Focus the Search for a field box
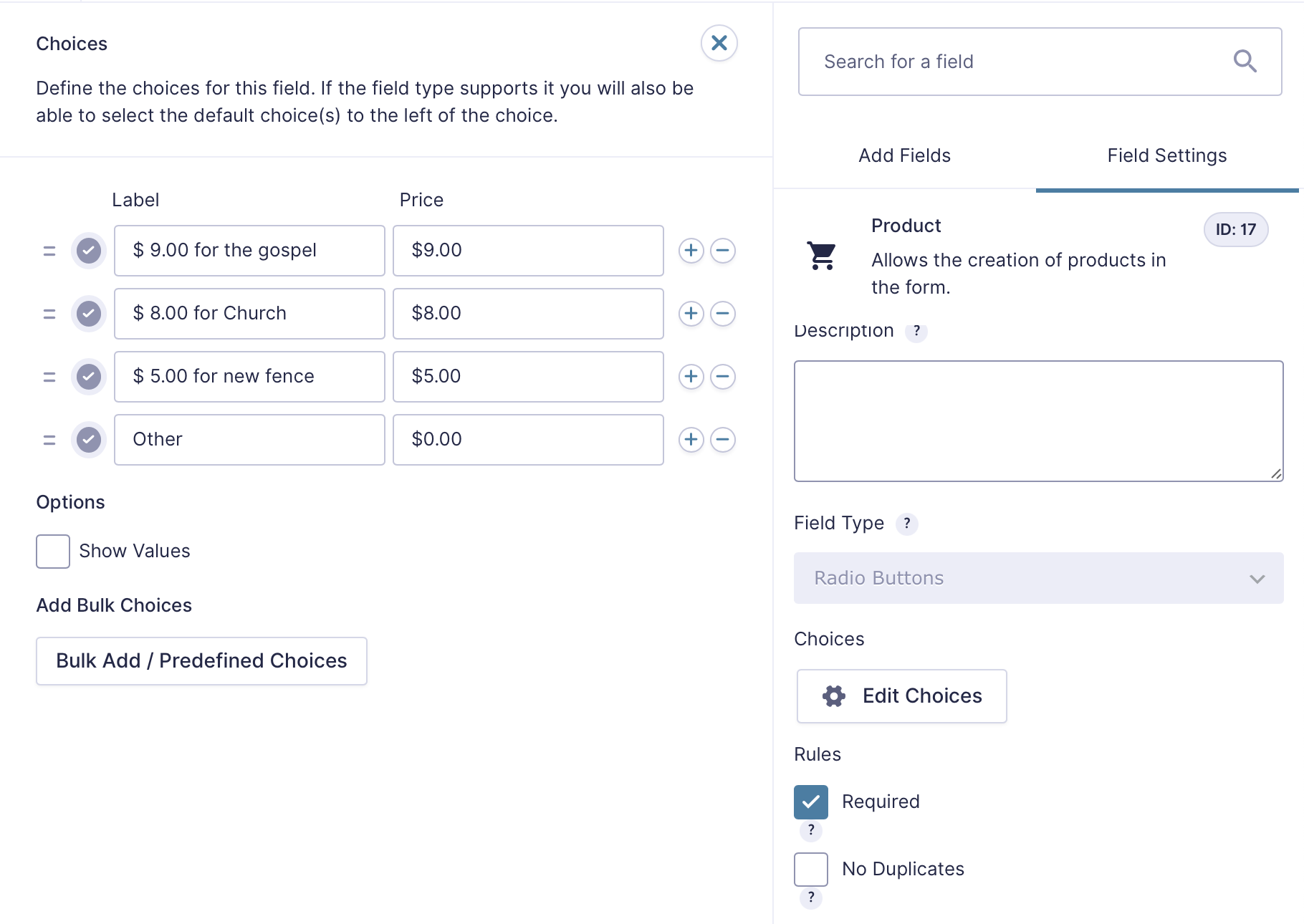Image resolution: width=1304 pixels, height=924 pixels. [1017, 62]
